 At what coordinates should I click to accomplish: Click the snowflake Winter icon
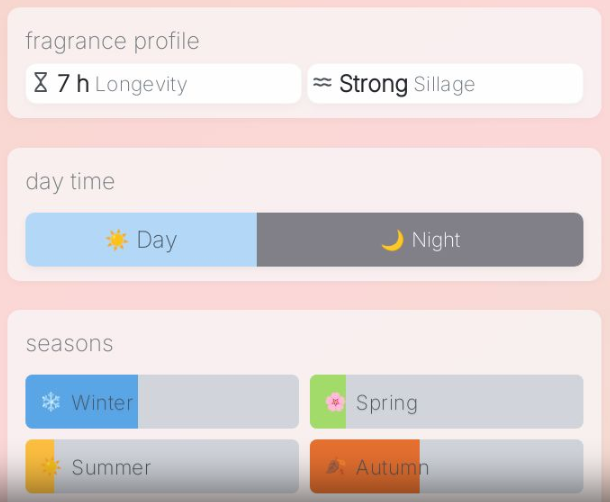click(x=50, y=402)
